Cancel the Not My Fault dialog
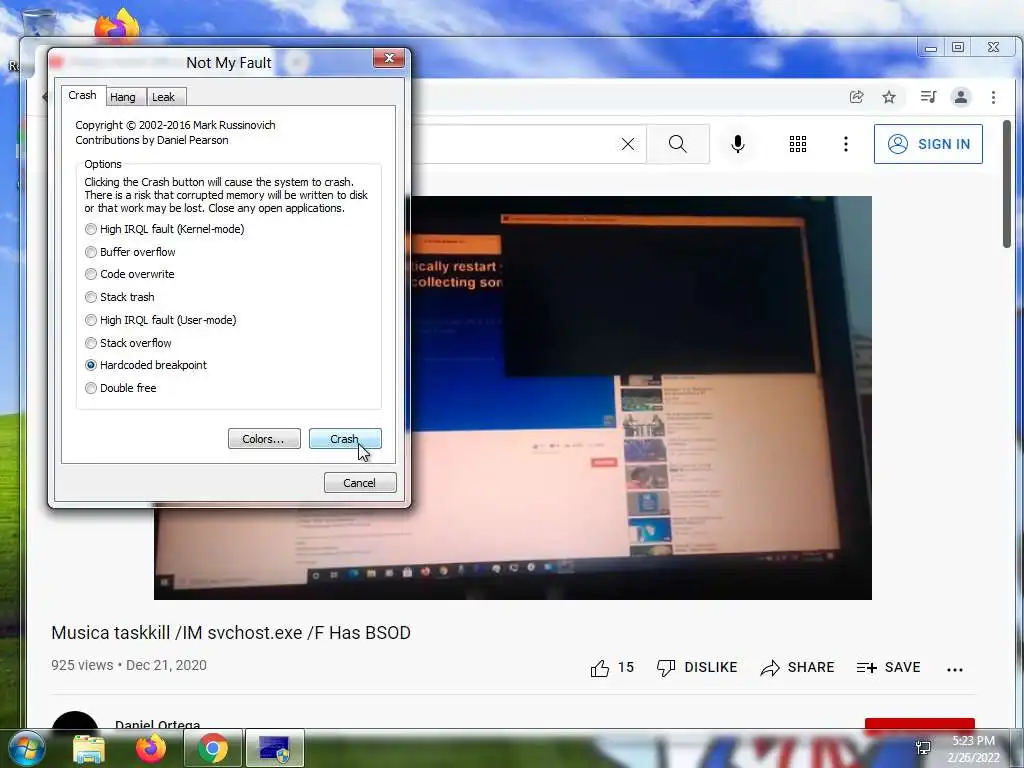This screenshot has width=1024, height=768. (360, 483)
